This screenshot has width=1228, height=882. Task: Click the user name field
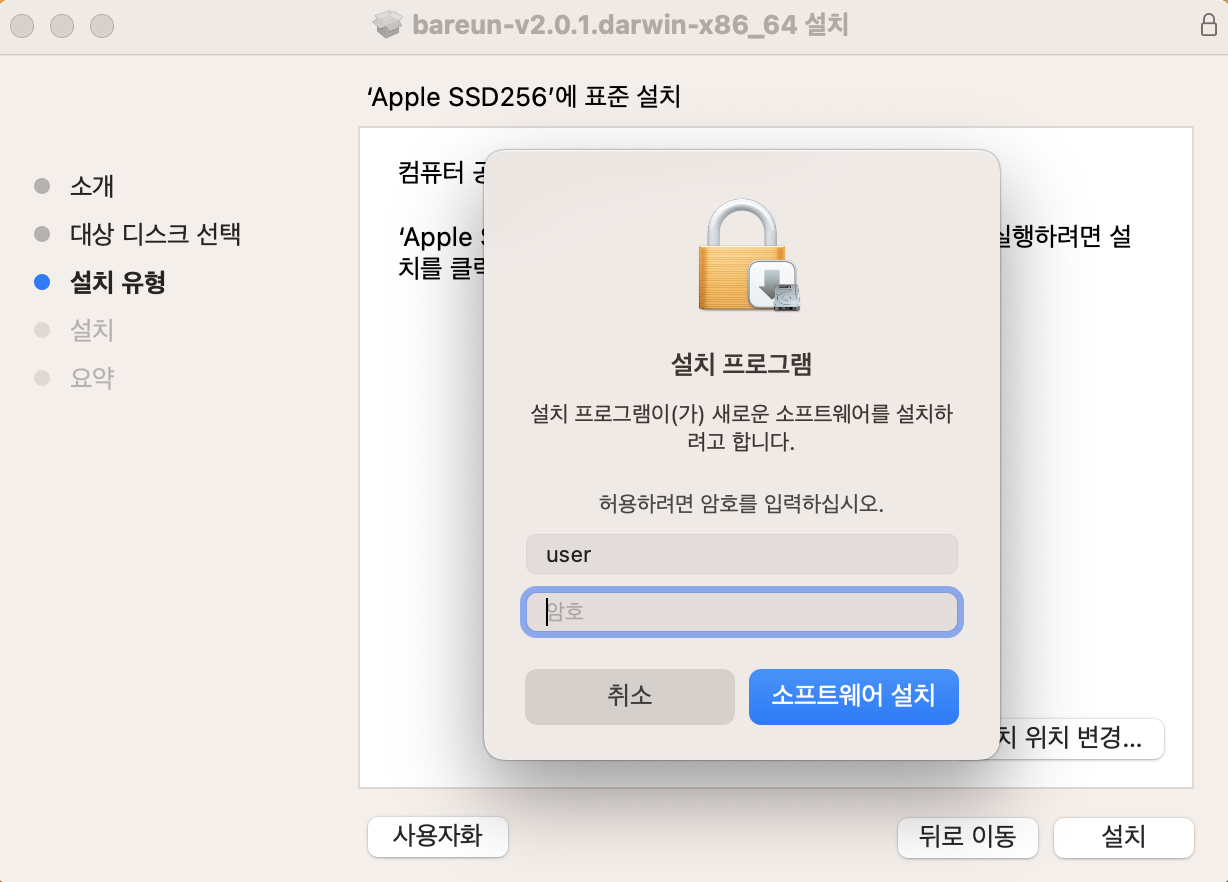(742, 553)
